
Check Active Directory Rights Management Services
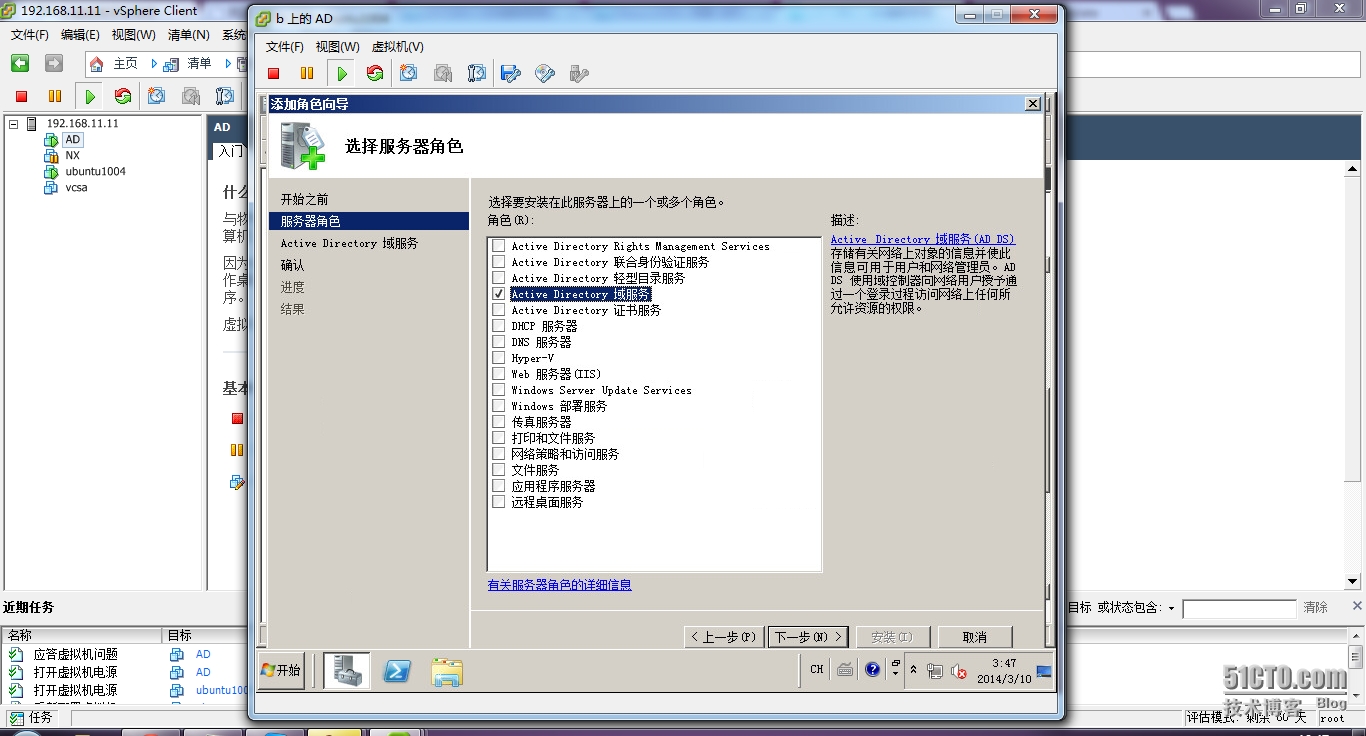point(498,246)
